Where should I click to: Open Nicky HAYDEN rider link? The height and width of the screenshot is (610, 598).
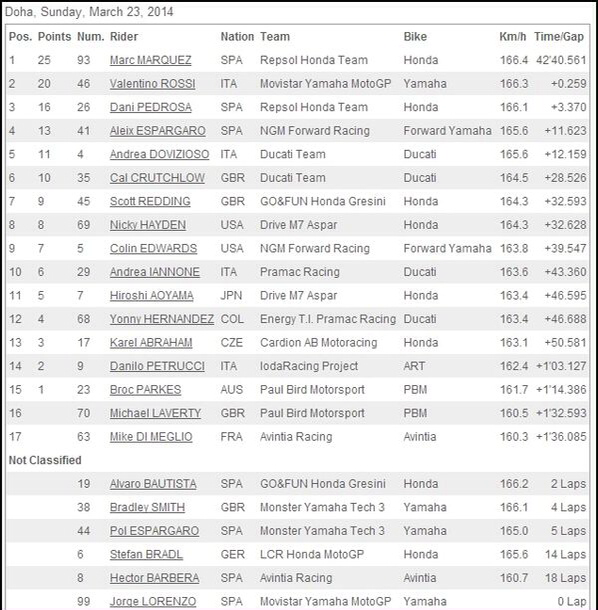pyautogui.click(x=148, y=225)
